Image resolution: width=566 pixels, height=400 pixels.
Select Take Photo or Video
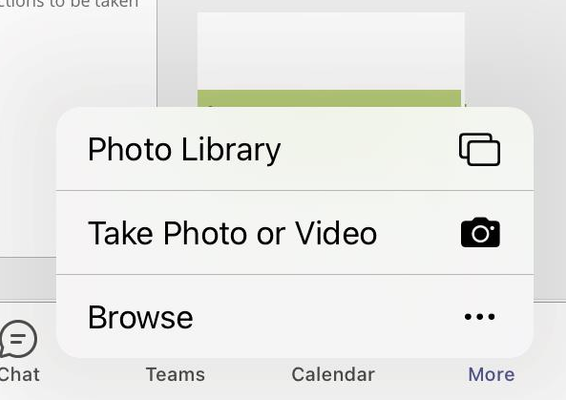295,232
